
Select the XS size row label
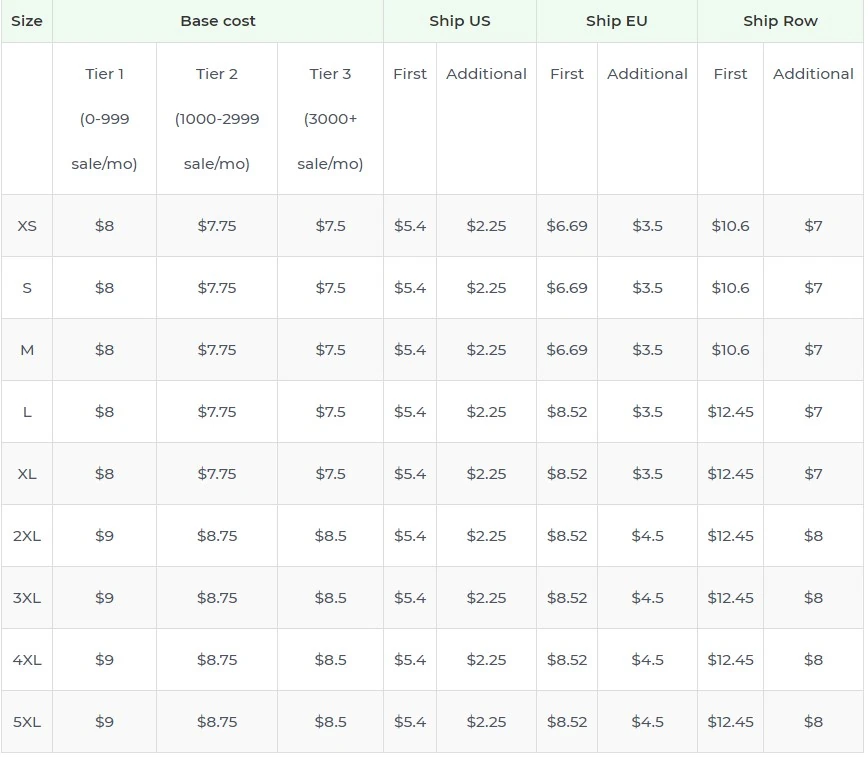(x=27, y=226)
